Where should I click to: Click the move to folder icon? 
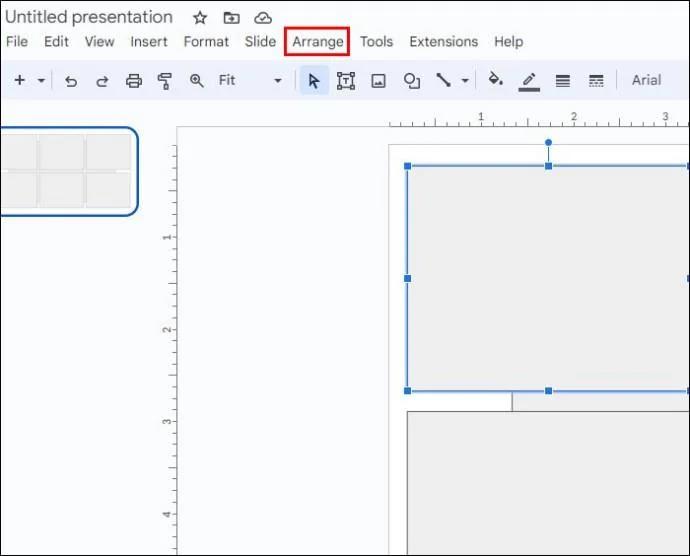(x=231, y=18)
